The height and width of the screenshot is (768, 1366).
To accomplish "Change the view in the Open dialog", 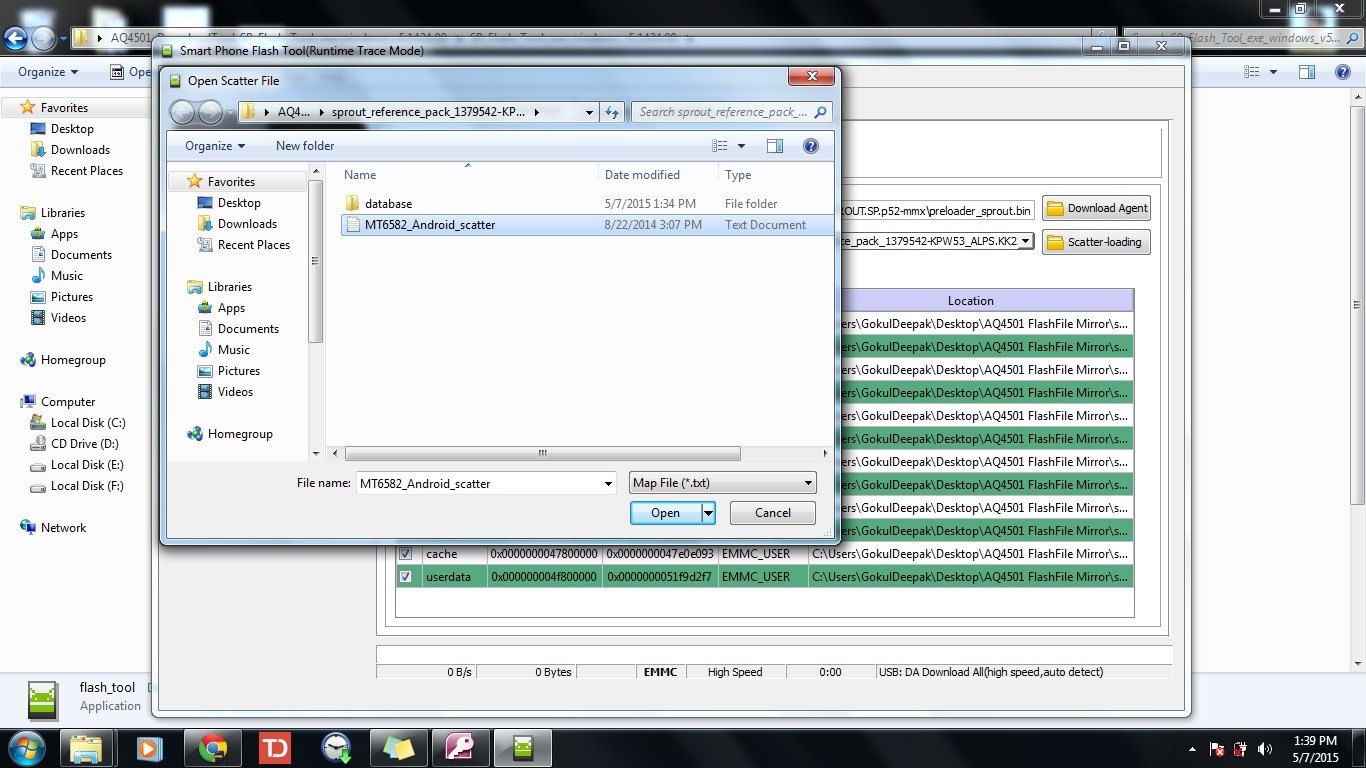I will pyautogui.click(x=720, y=146).
